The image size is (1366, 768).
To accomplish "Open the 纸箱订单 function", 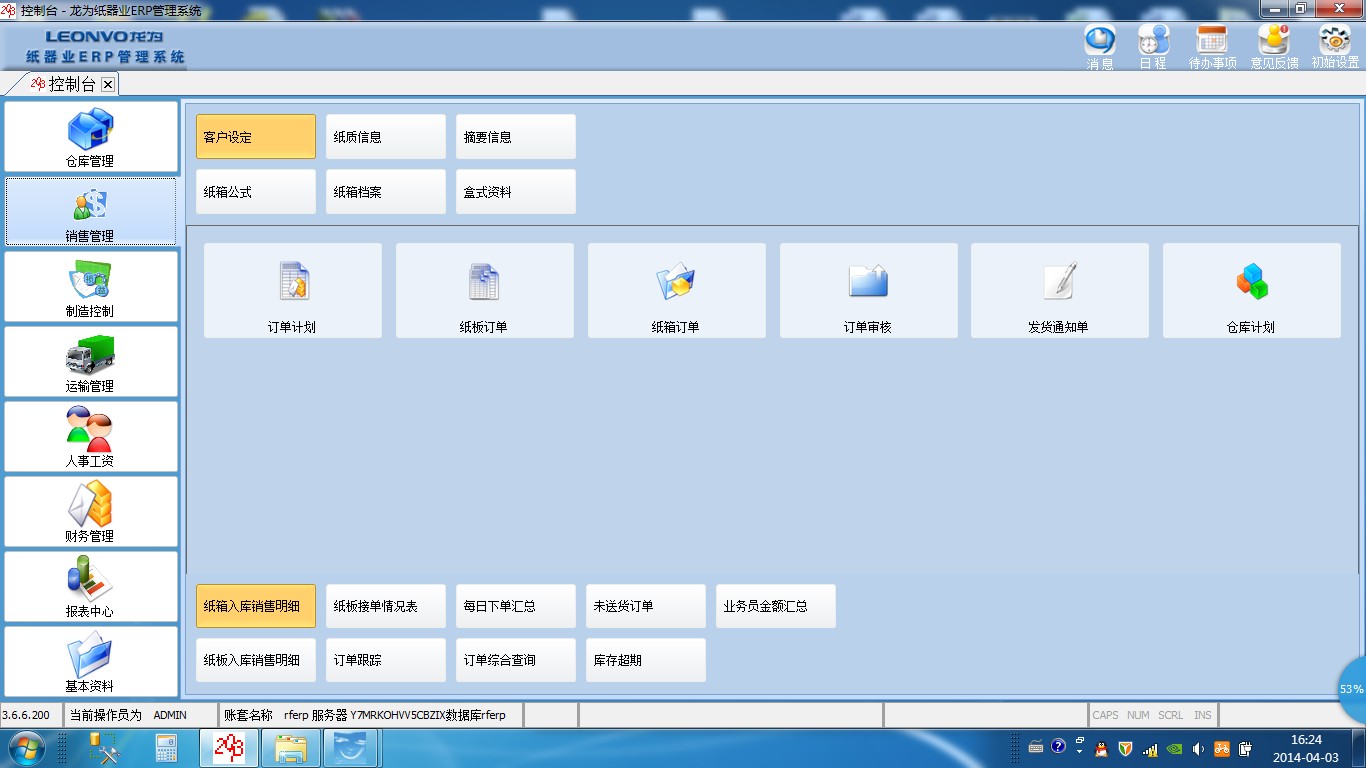I will tap(676, 290).
